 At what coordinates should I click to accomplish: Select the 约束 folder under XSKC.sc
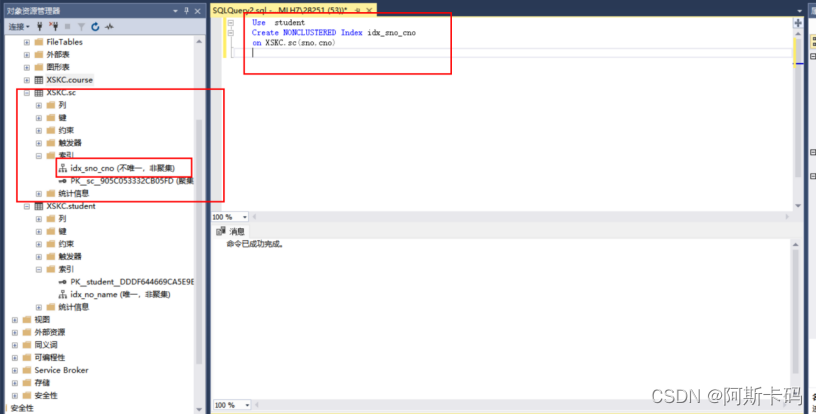tap(66, 130)
